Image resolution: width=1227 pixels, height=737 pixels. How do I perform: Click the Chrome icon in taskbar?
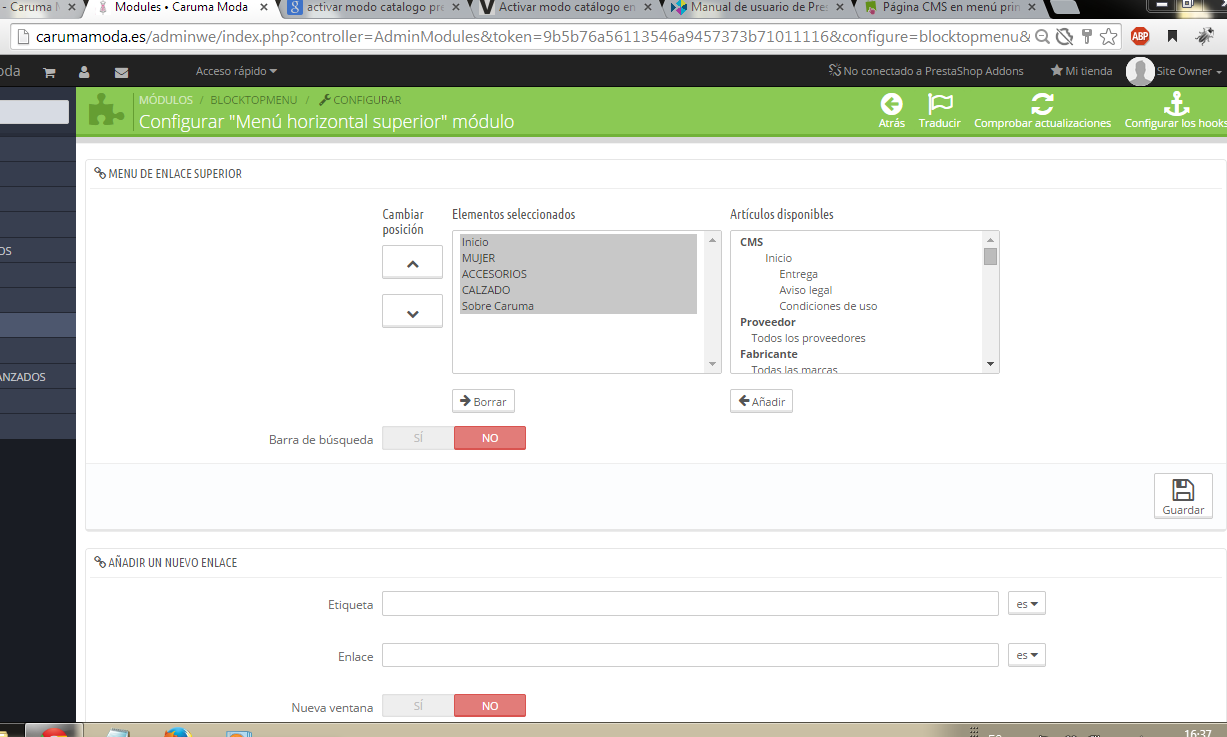click(x=54, y=733)
